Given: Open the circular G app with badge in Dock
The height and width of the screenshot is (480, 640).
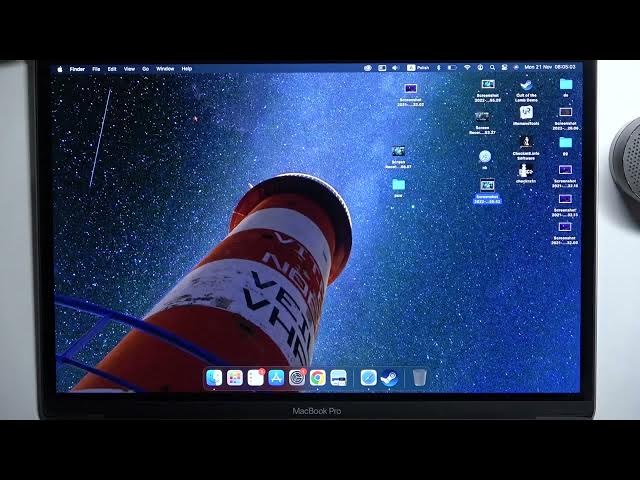Looking at the screenshot, I should [x=297, y=378].
